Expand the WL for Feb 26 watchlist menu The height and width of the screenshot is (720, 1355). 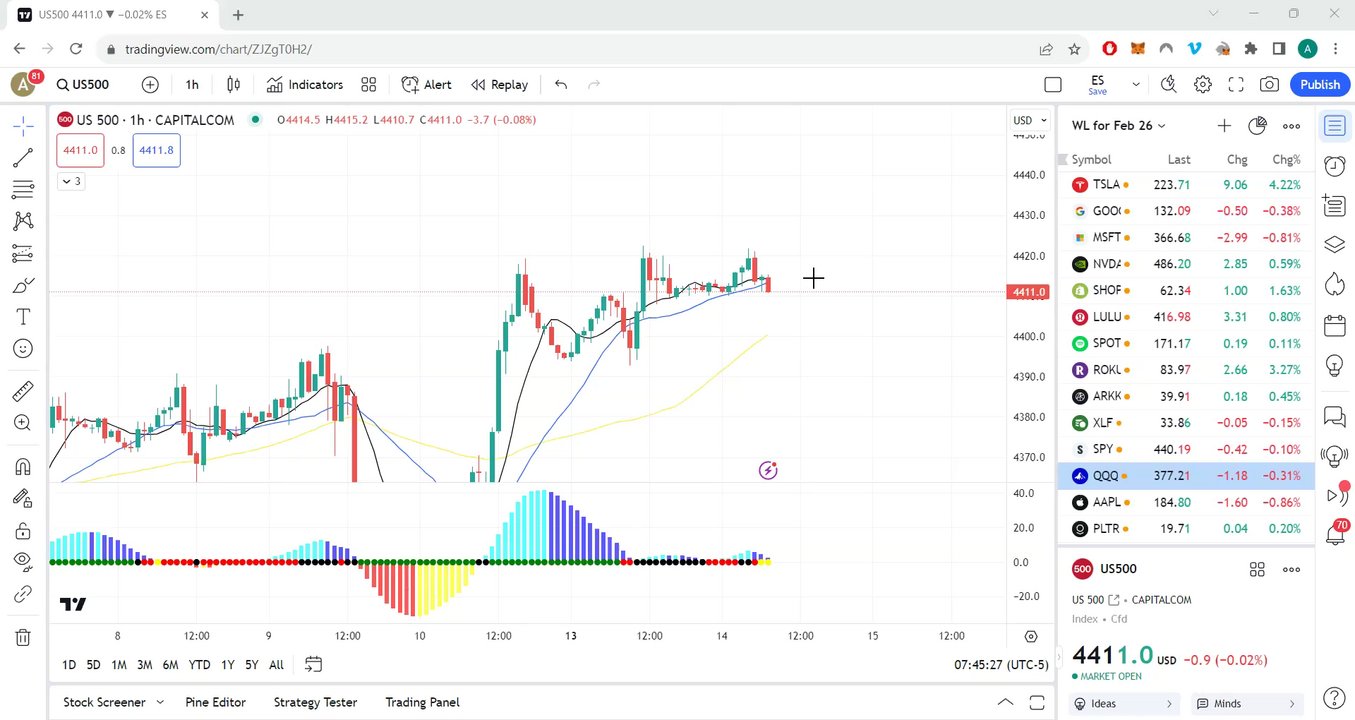(1119, 125)
